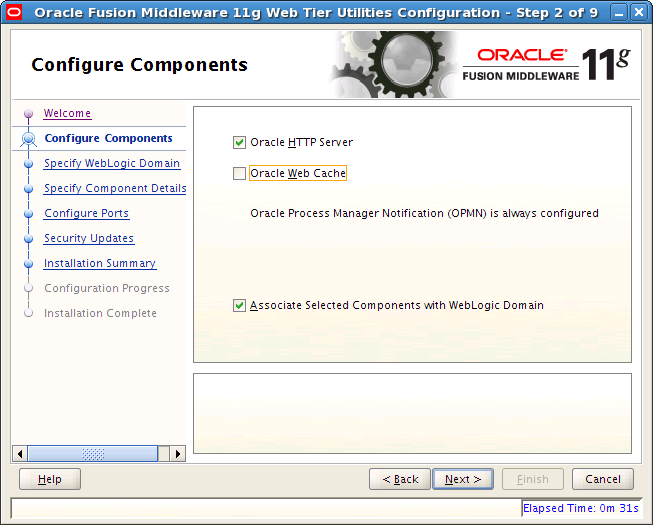
Task: Return to the Welcome step link
Action: point(67,113)
